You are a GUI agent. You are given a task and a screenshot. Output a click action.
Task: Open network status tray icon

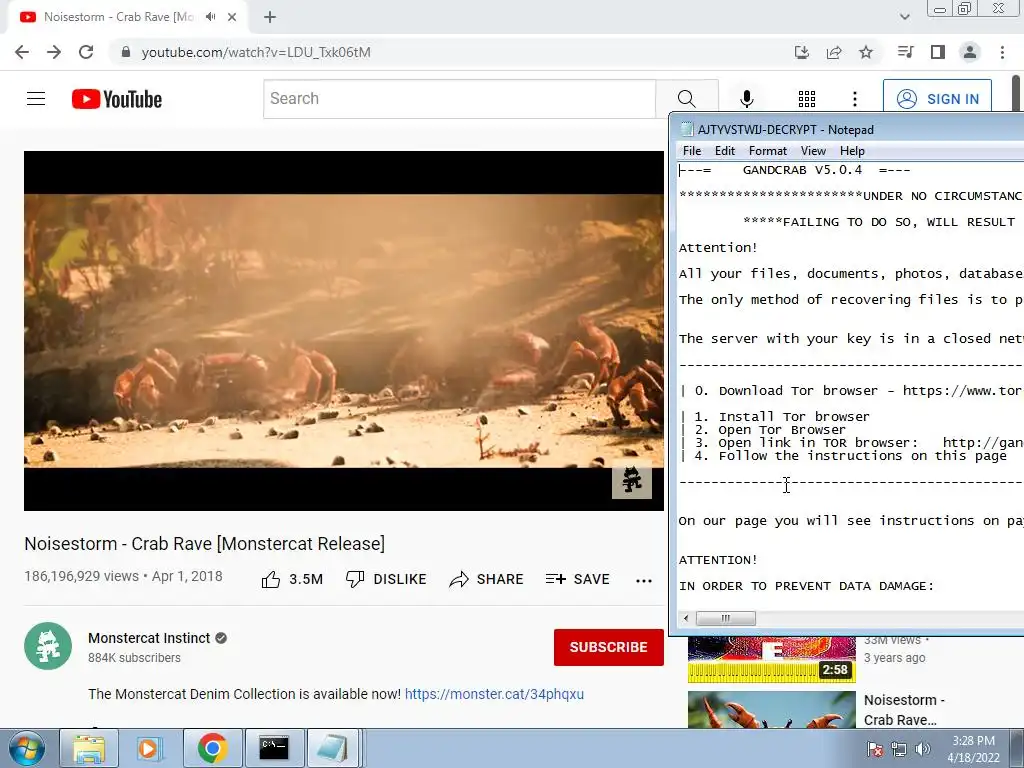[899, 749]
